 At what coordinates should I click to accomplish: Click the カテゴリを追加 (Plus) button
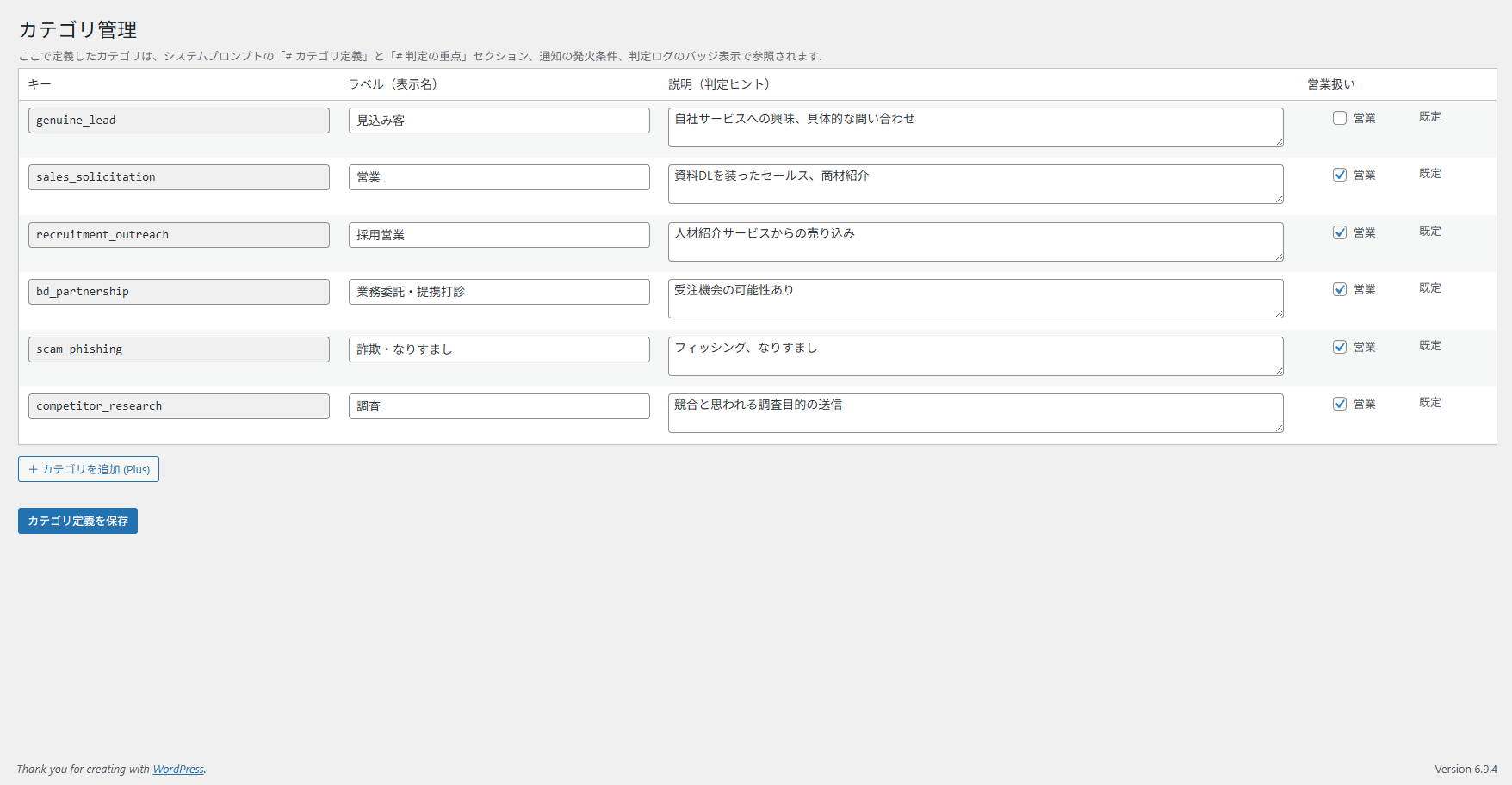[89, 469]
